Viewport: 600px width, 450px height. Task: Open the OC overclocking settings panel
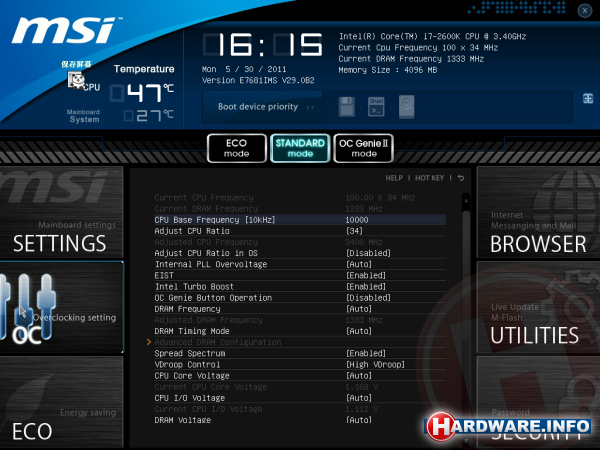coord(62,307)
